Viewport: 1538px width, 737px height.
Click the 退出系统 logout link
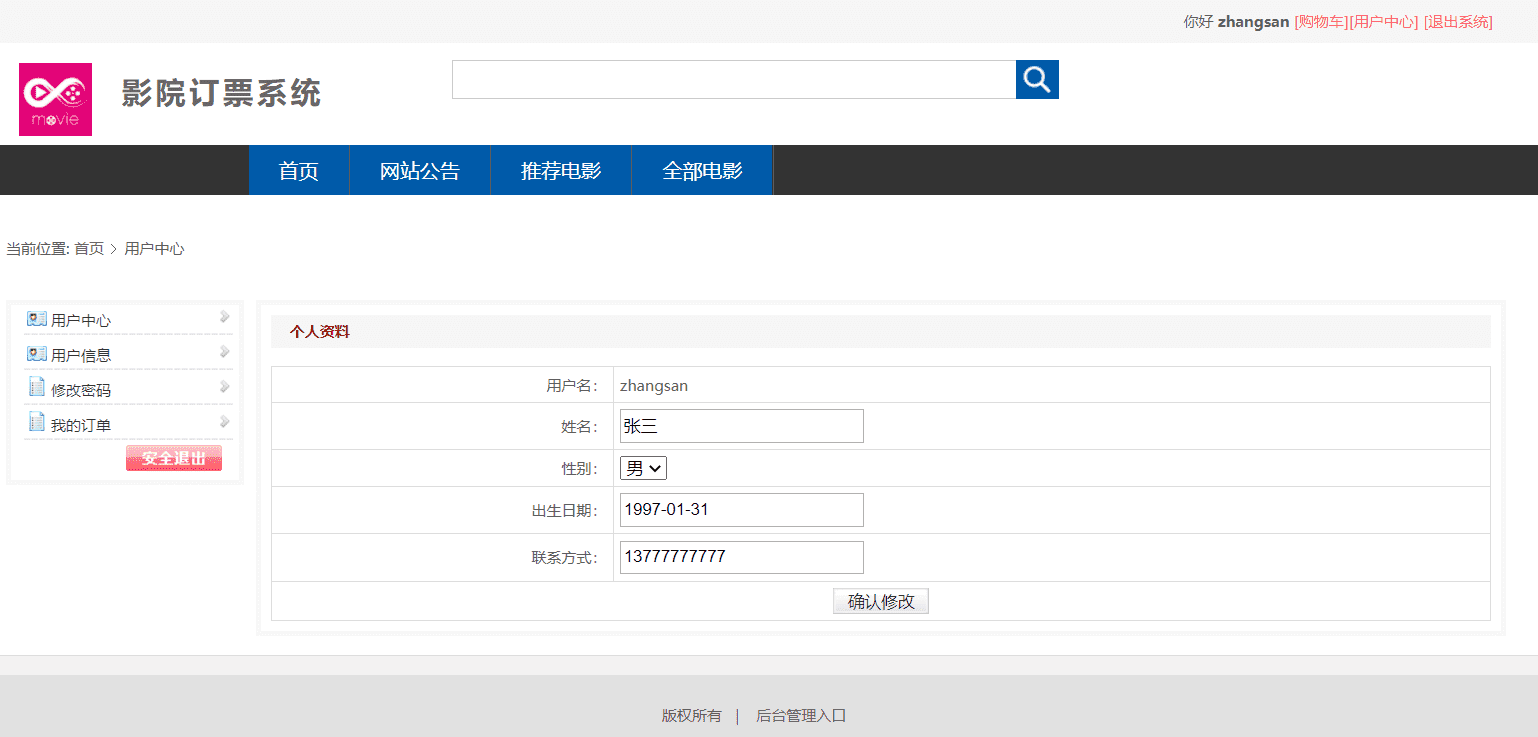click(x=1458, y=22)
